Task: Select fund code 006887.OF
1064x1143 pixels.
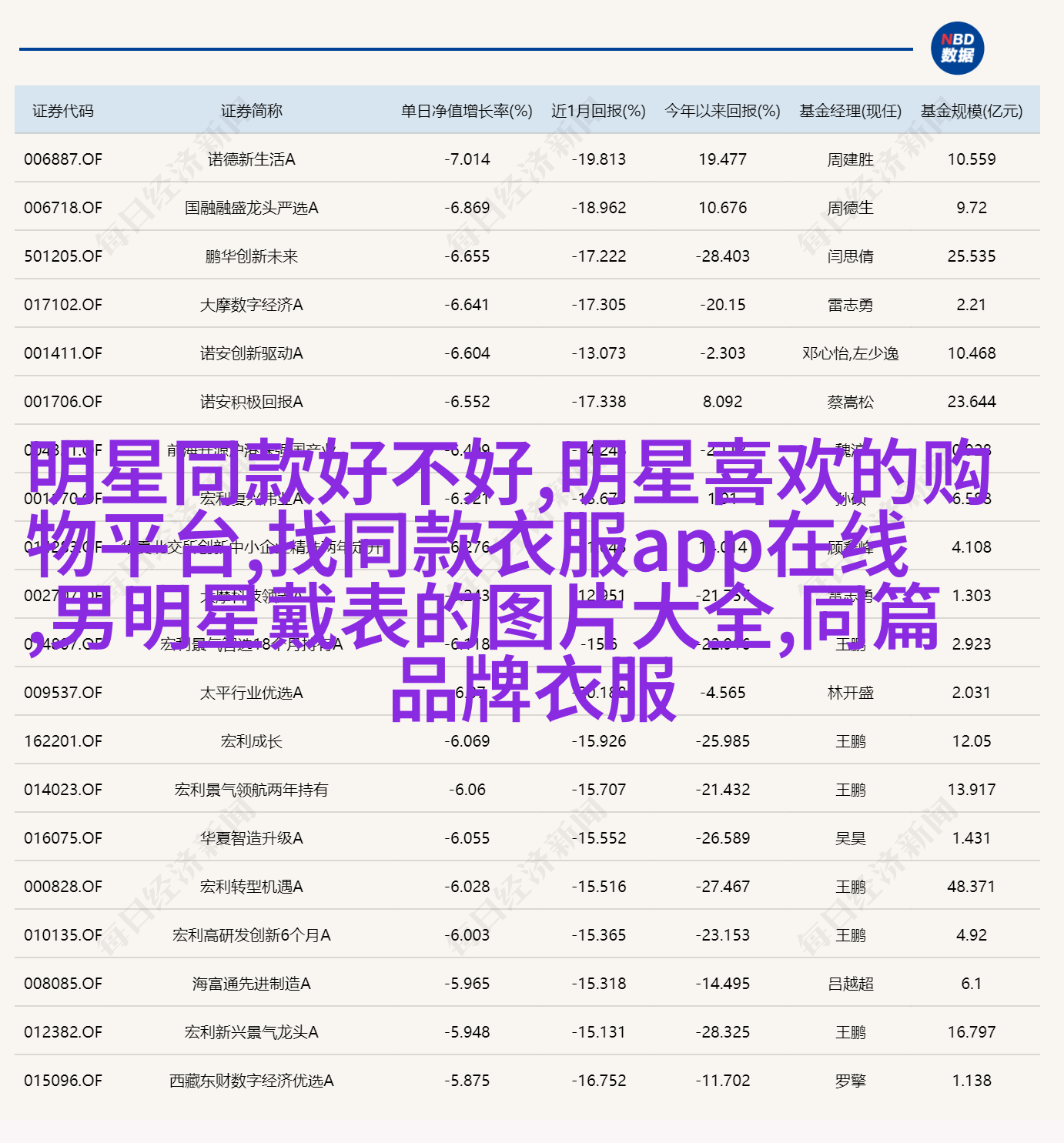Action: coord(63,159)
